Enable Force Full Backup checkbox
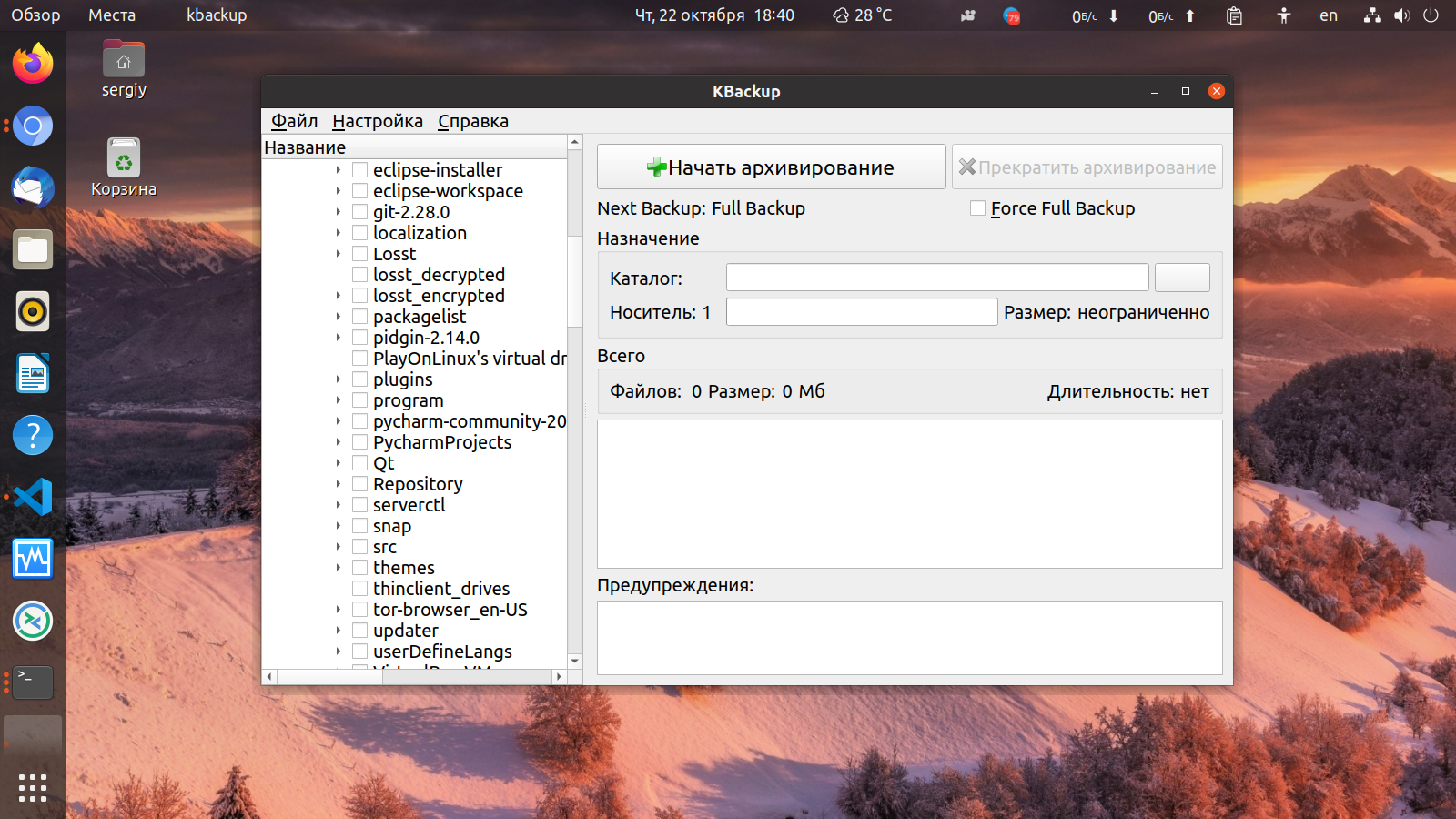 click(x=978, y=208)
